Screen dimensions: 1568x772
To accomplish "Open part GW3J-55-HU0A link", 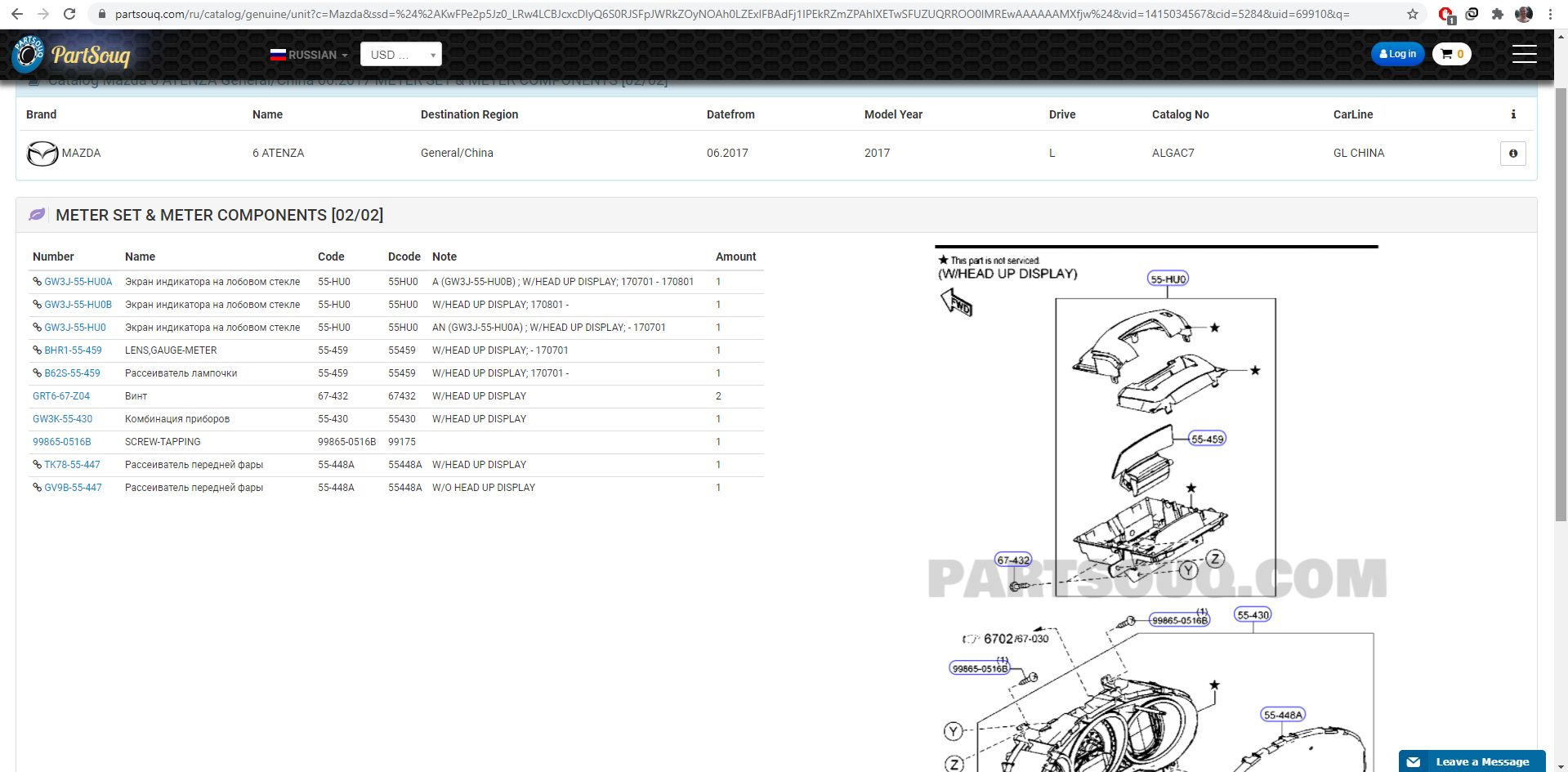I will tap(78, 282).
